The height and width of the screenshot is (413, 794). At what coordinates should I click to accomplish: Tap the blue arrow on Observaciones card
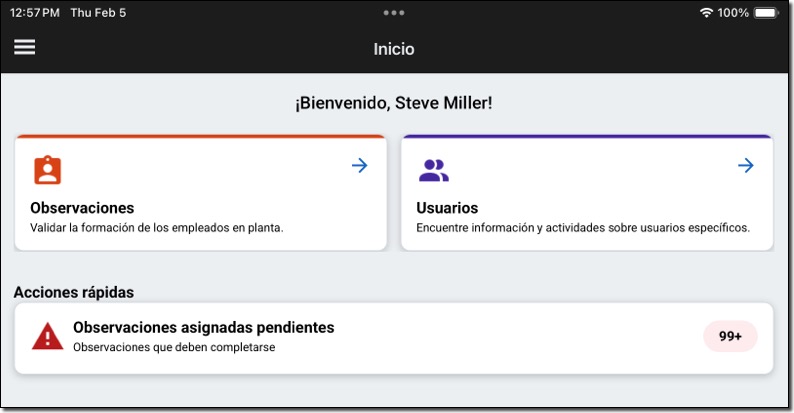[x=360, y=165]
